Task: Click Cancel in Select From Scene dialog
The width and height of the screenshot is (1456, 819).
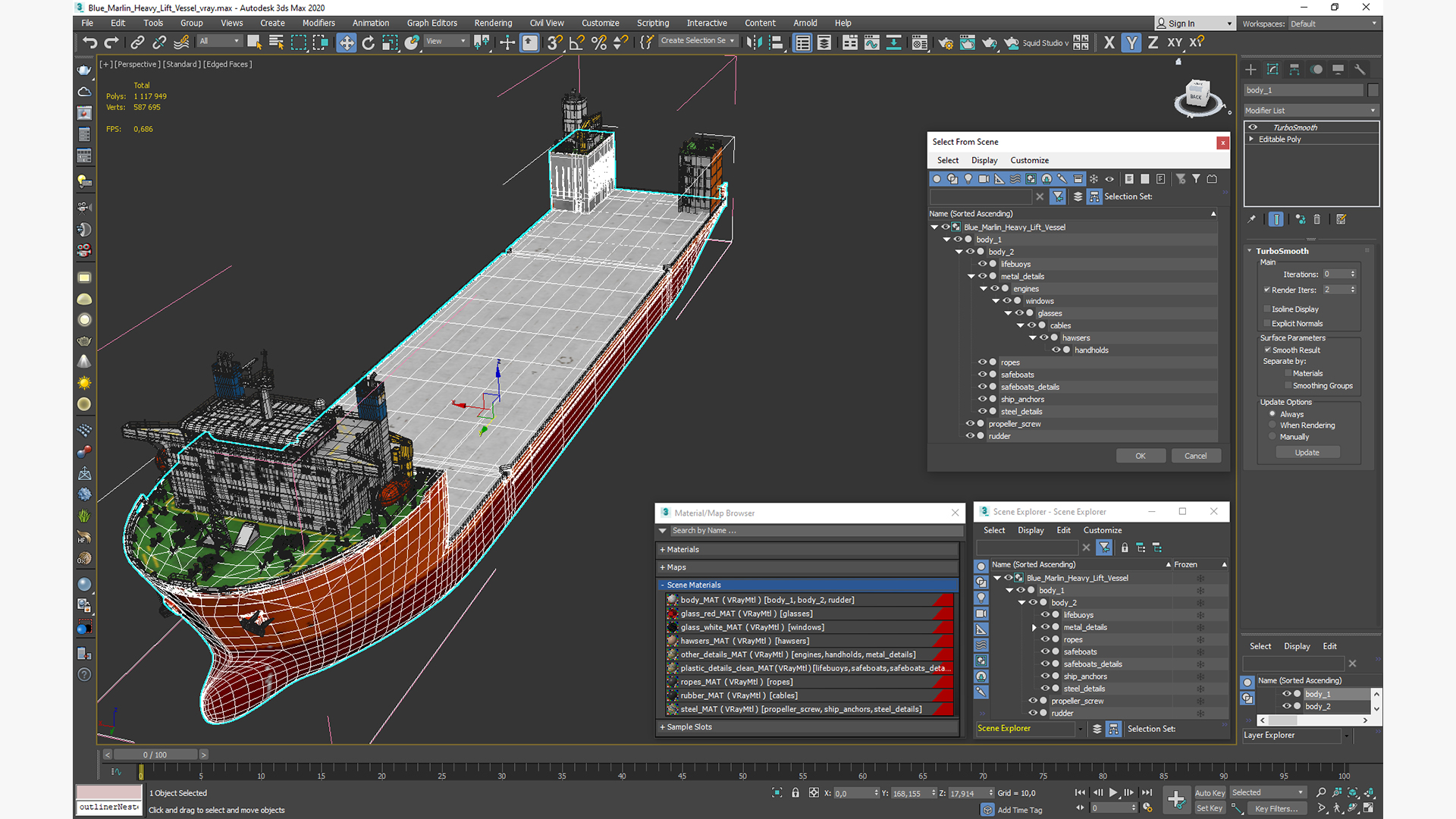Action: 1196,456
